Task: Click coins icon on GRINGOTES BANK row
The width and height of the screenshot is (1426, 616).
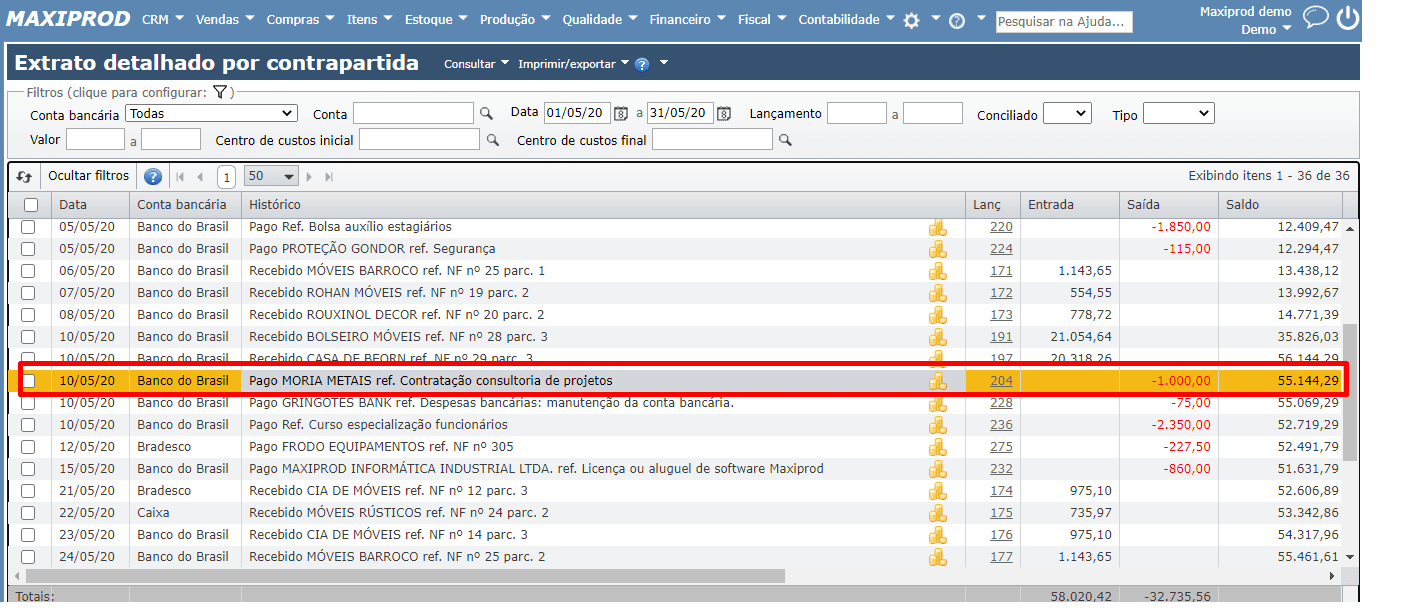Action: (938, 403)
